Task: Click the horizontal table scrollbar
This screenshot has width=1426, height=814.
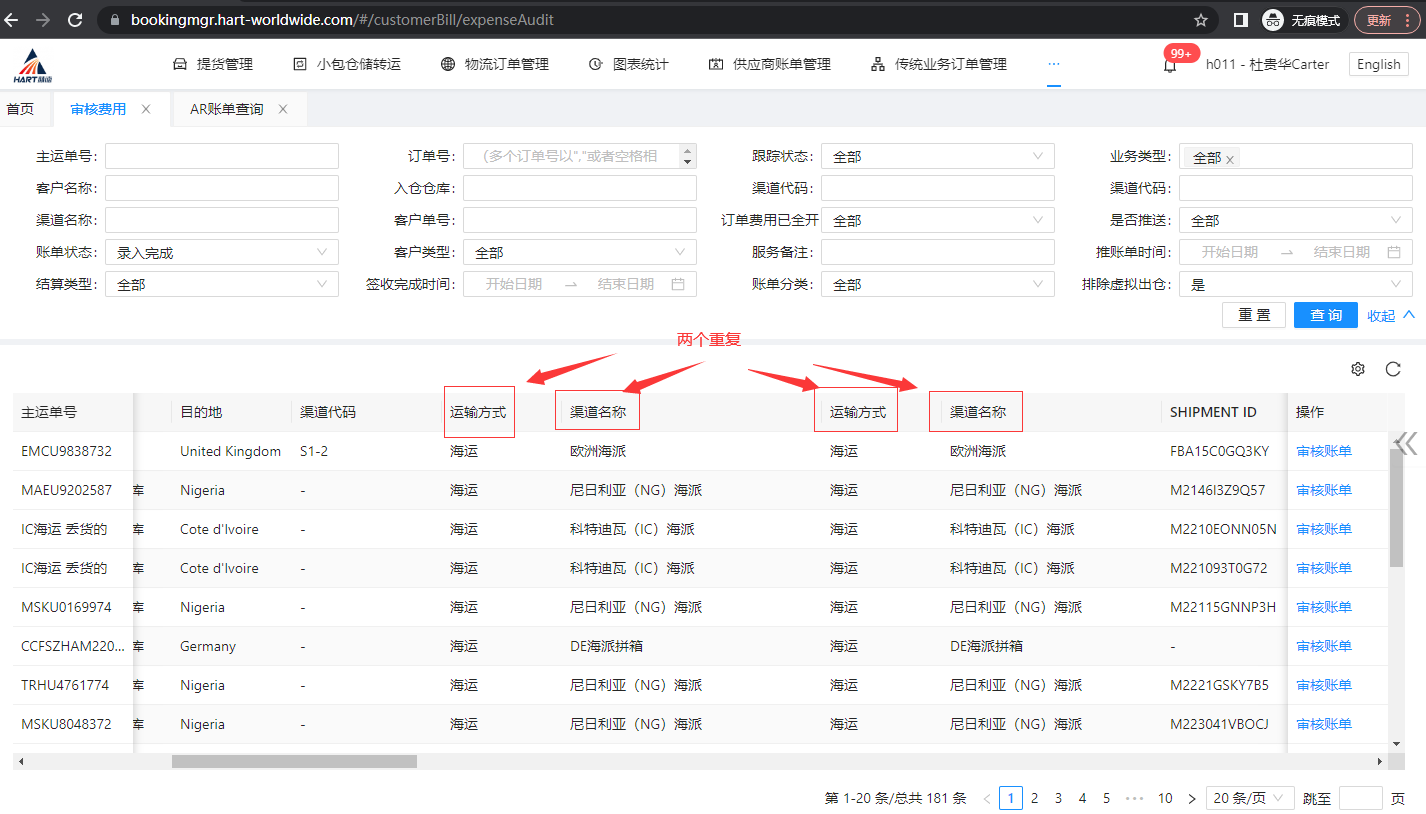Action: [x=294, y=762]
